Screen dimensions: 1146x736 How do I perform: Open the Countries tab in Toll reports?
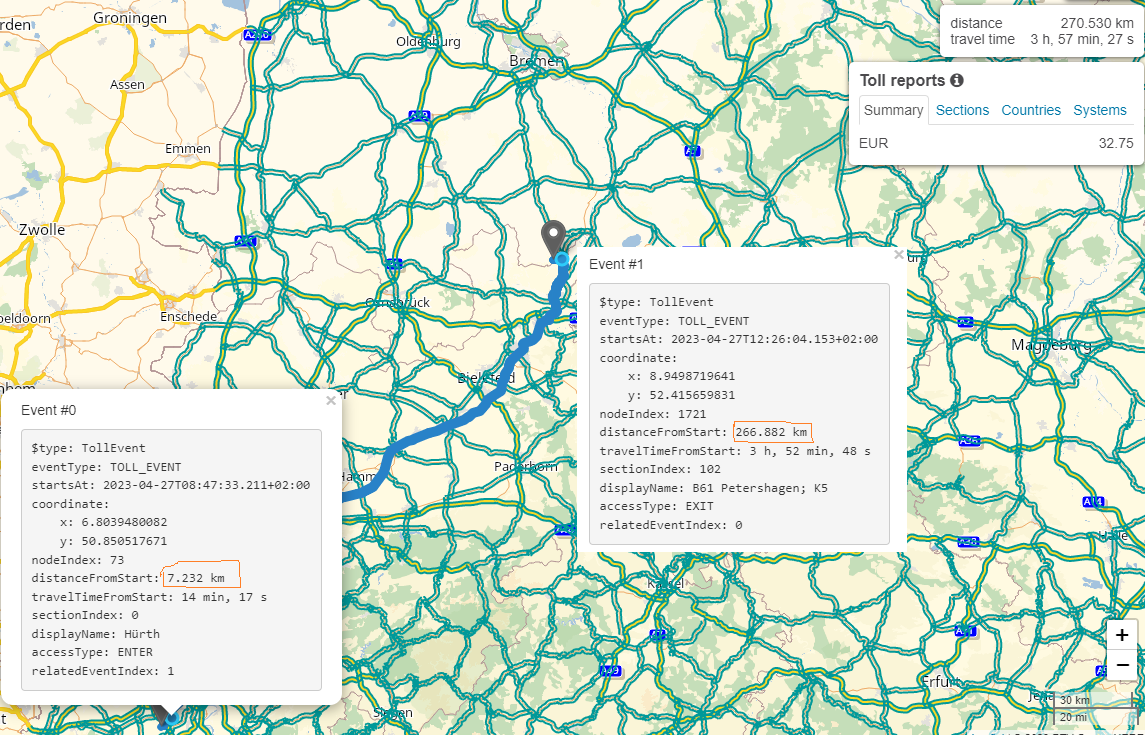pos(1031,110)
